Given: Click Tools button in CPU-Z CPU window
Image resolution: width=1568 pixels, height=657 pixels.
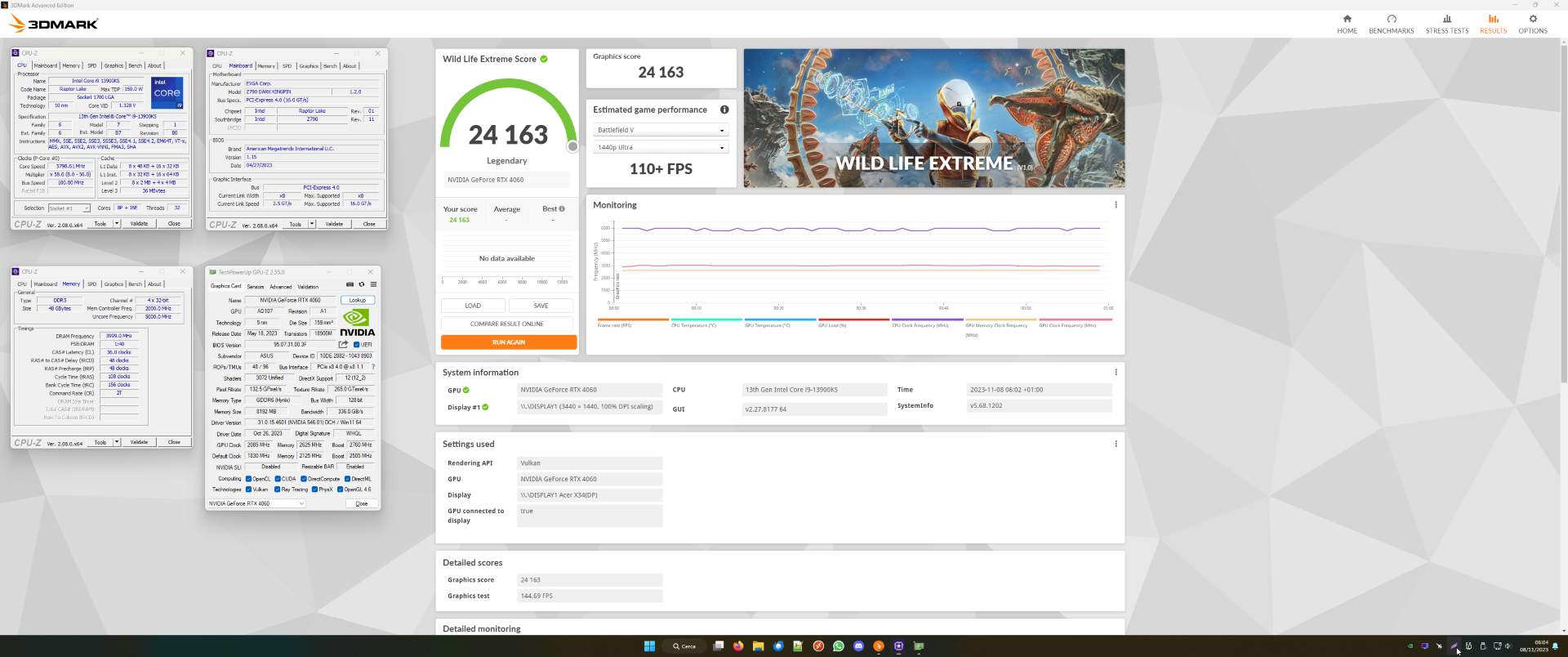Looking at the screenshot, I should click(100, 223).
